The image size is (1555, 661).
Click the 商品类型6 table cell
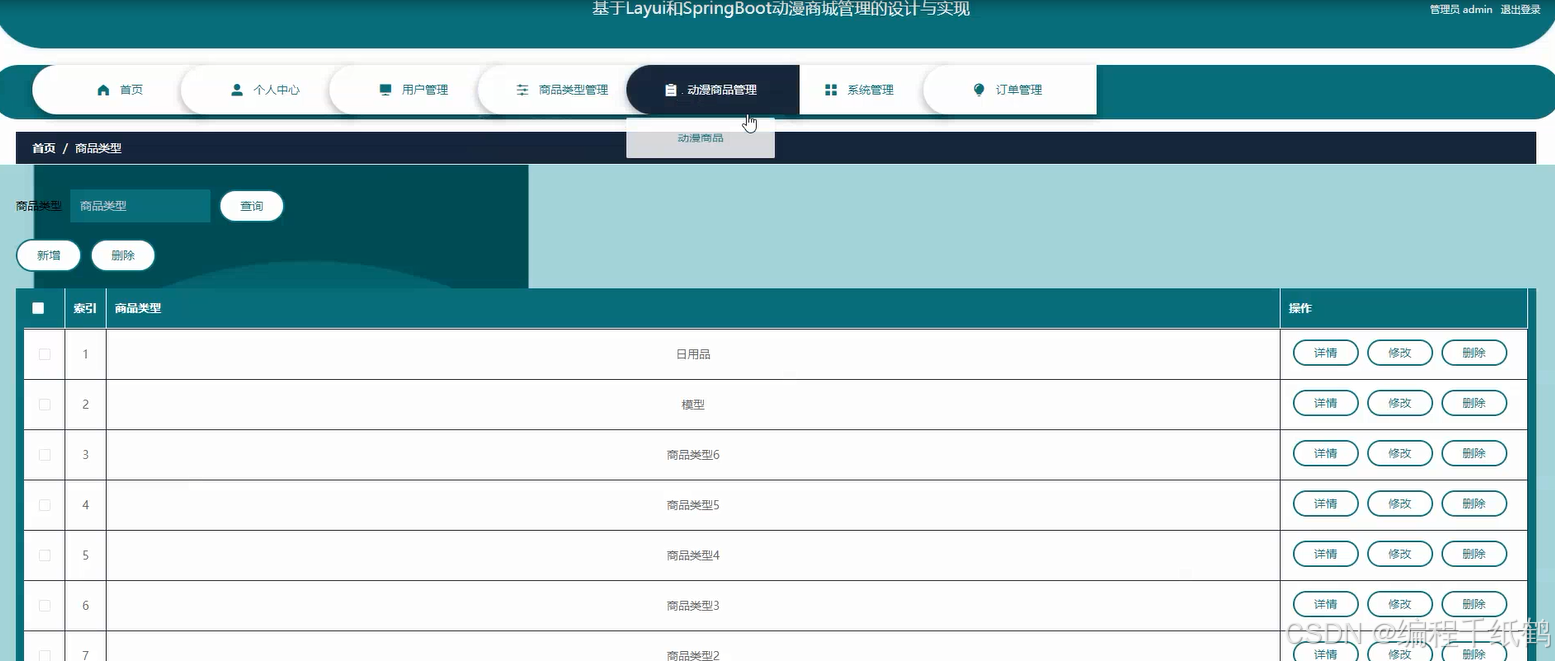click(693, 455)
